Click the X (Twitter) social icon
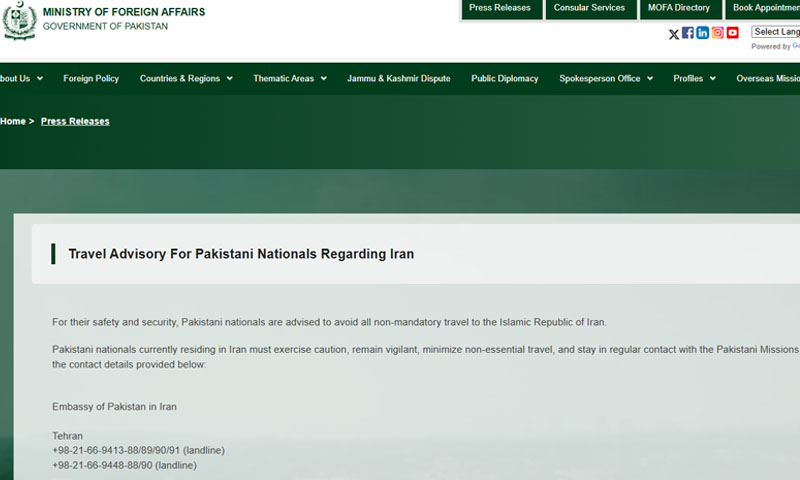 click(x=674, y=33)
